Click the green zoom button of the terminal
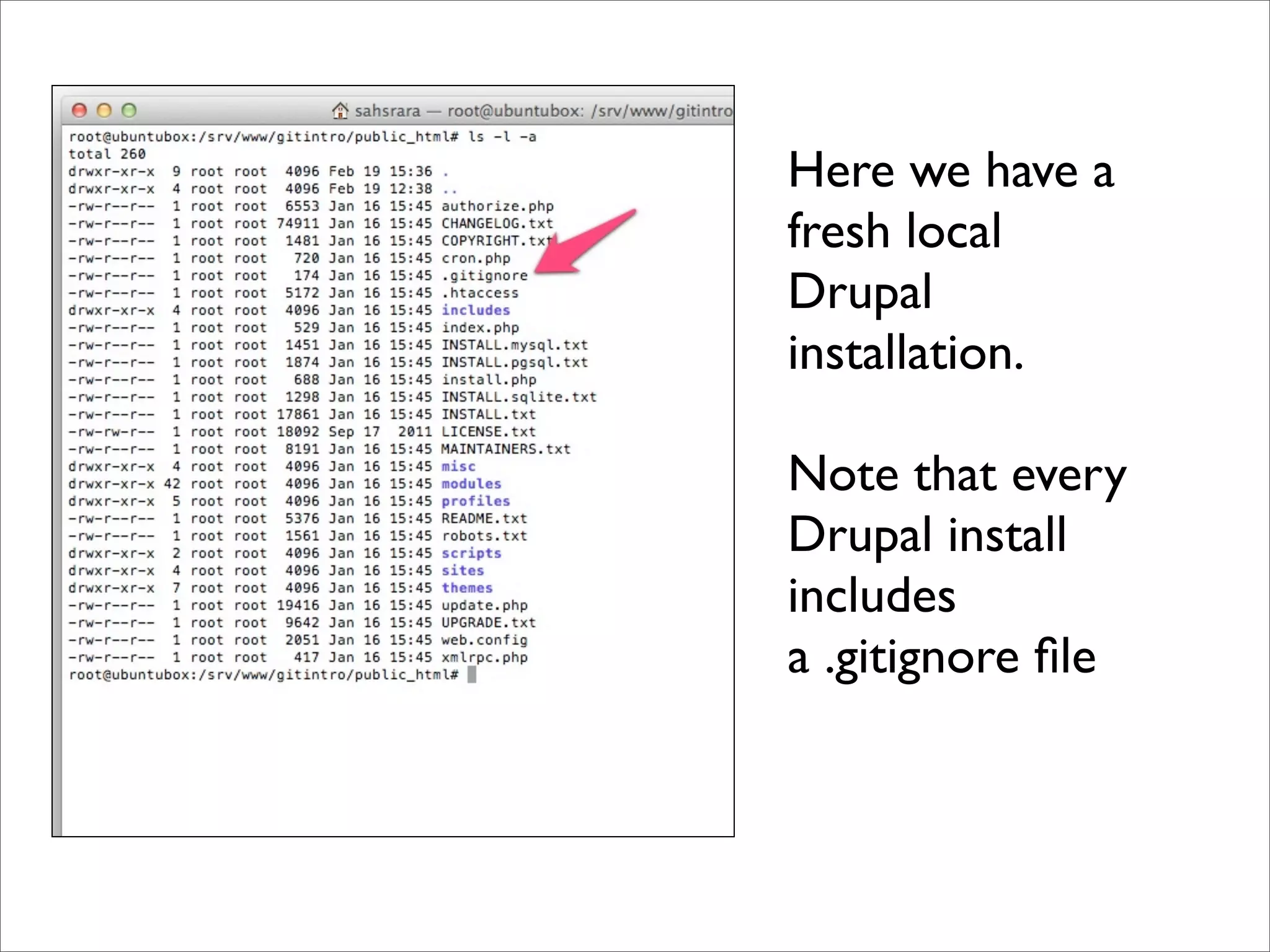The height and width of the screenshot is (952, 1270). click(x=129, y=111)
